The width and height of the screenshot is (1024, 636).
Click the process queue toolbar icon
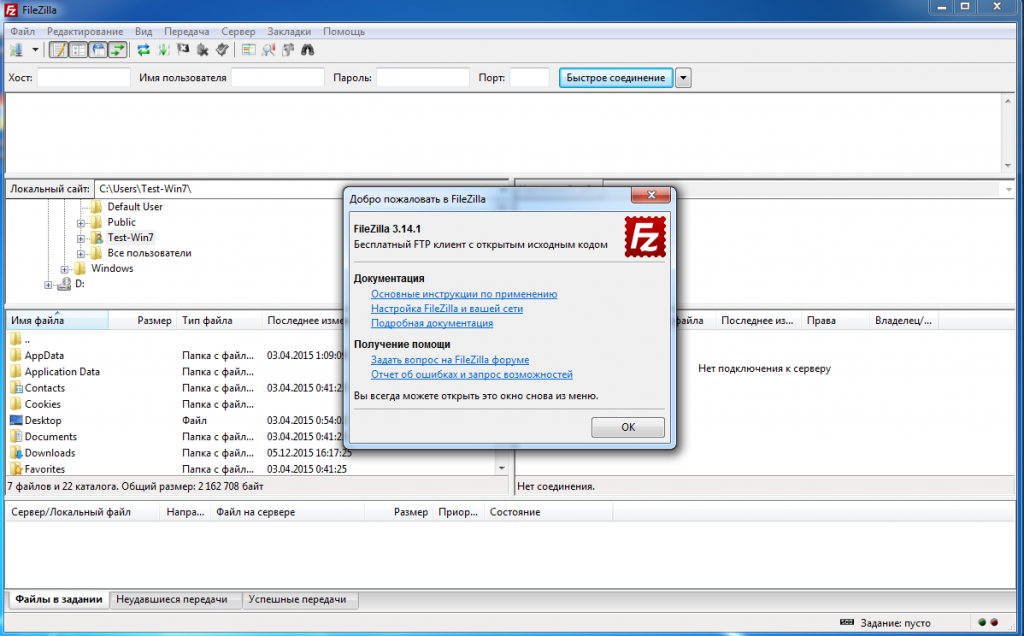pyautogui.click(x=163, y=50)
